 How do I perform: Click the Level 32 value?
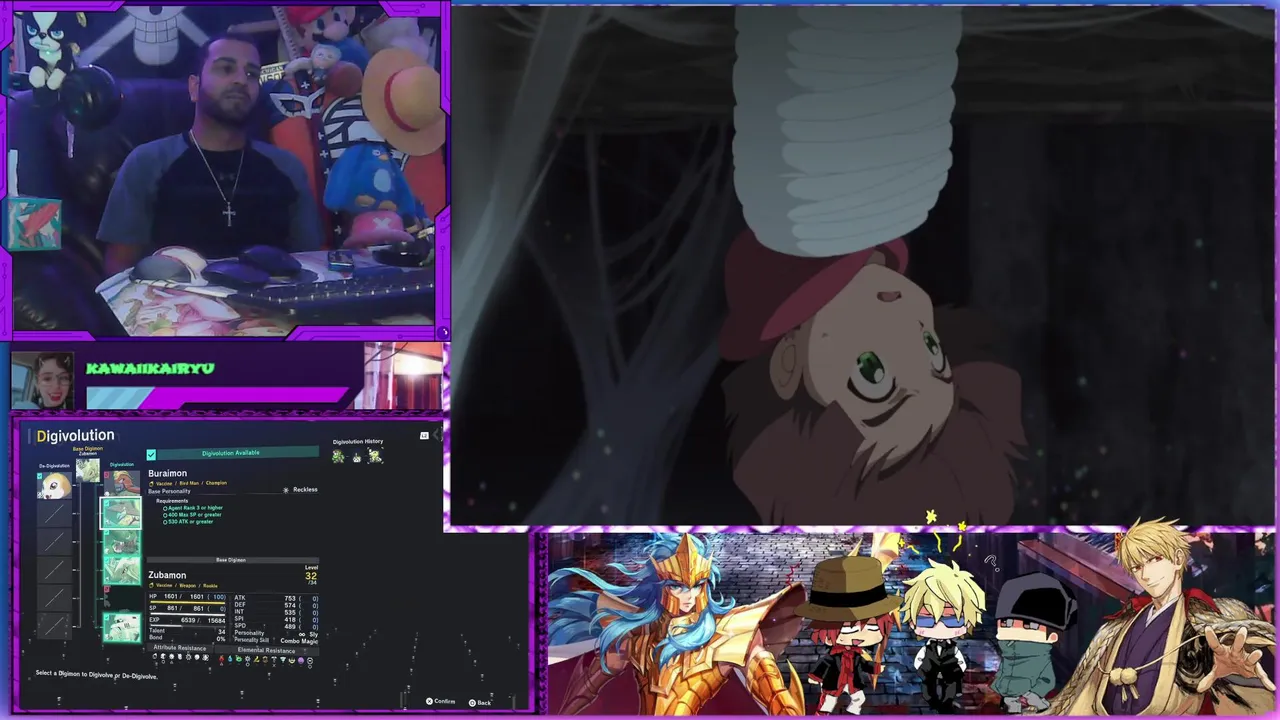point(311,576)
